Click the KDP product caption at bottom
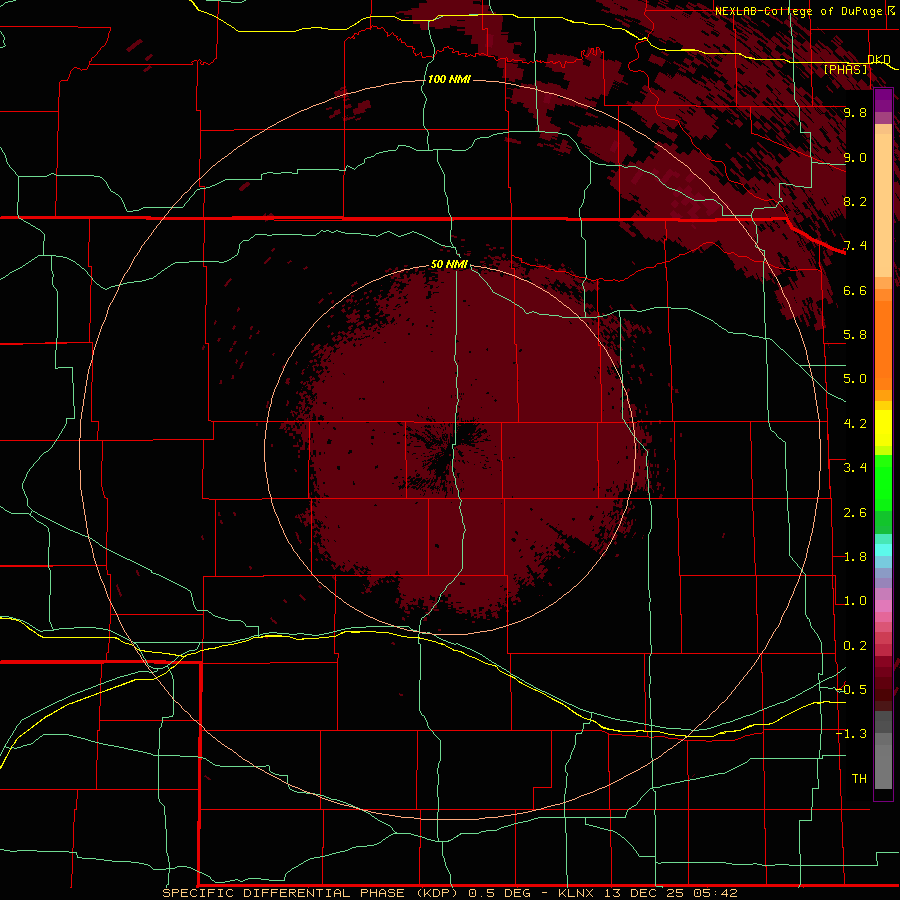 (449, 893)
